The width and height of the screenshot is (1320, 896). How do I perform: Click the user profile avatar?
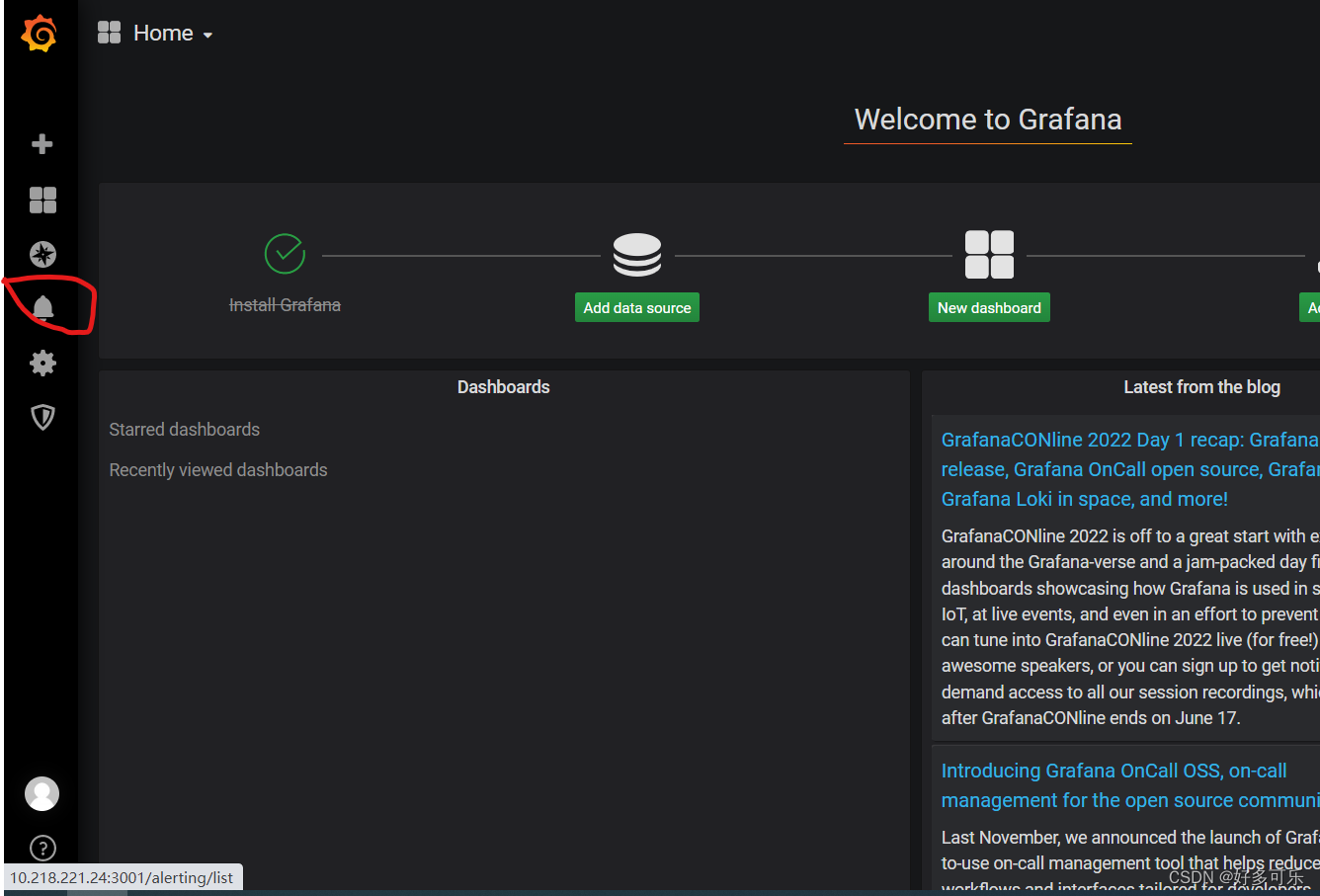coord(41,793)
